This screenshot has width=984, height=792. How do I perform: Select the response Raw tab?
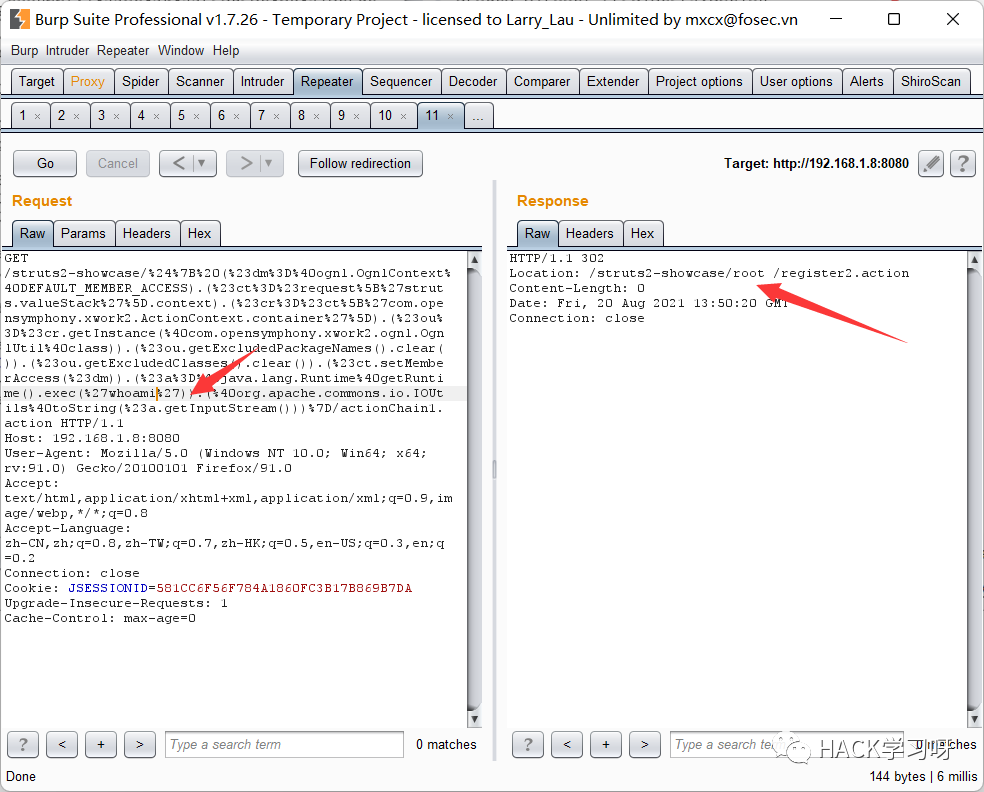538,233
